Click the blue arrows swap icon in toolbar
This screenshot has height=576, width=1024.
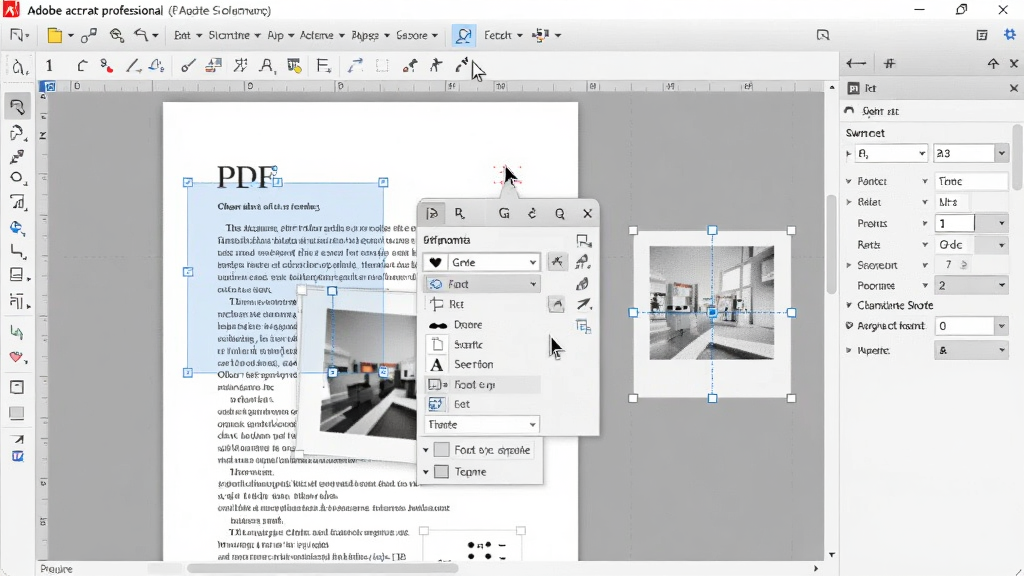coord(355,65)
